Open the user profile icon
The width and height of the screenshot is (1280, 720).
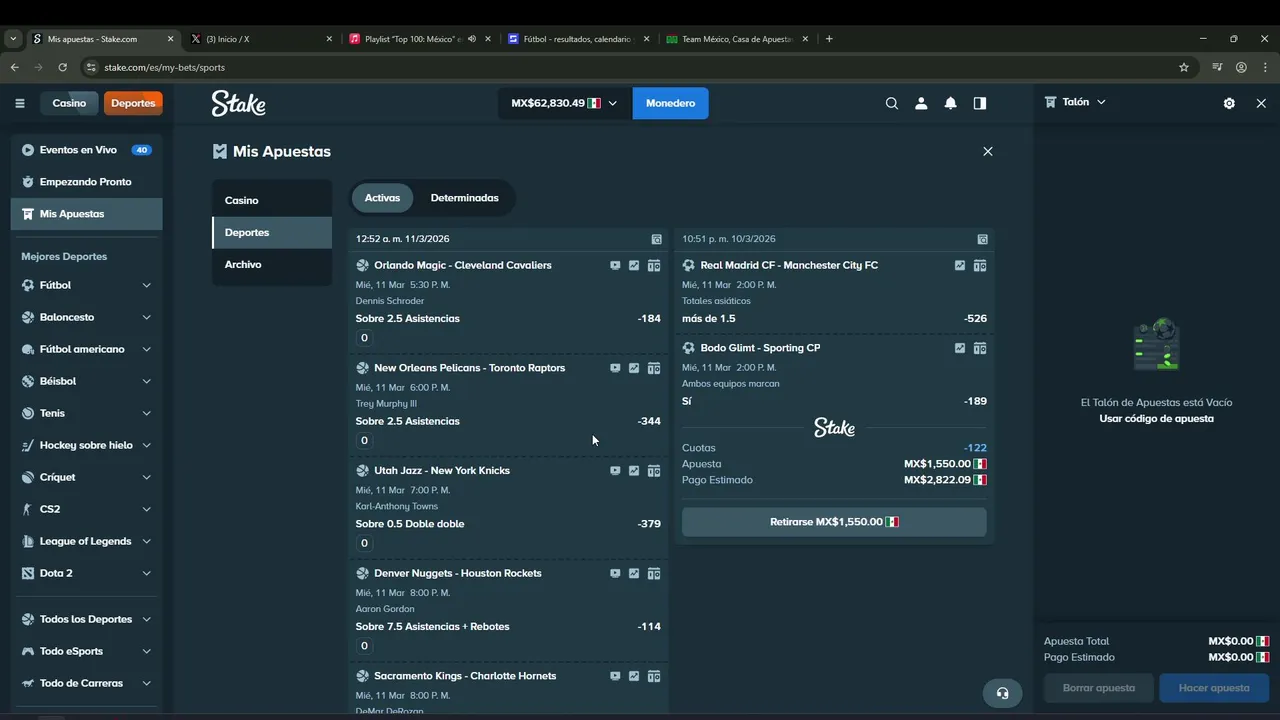point(921,103)
